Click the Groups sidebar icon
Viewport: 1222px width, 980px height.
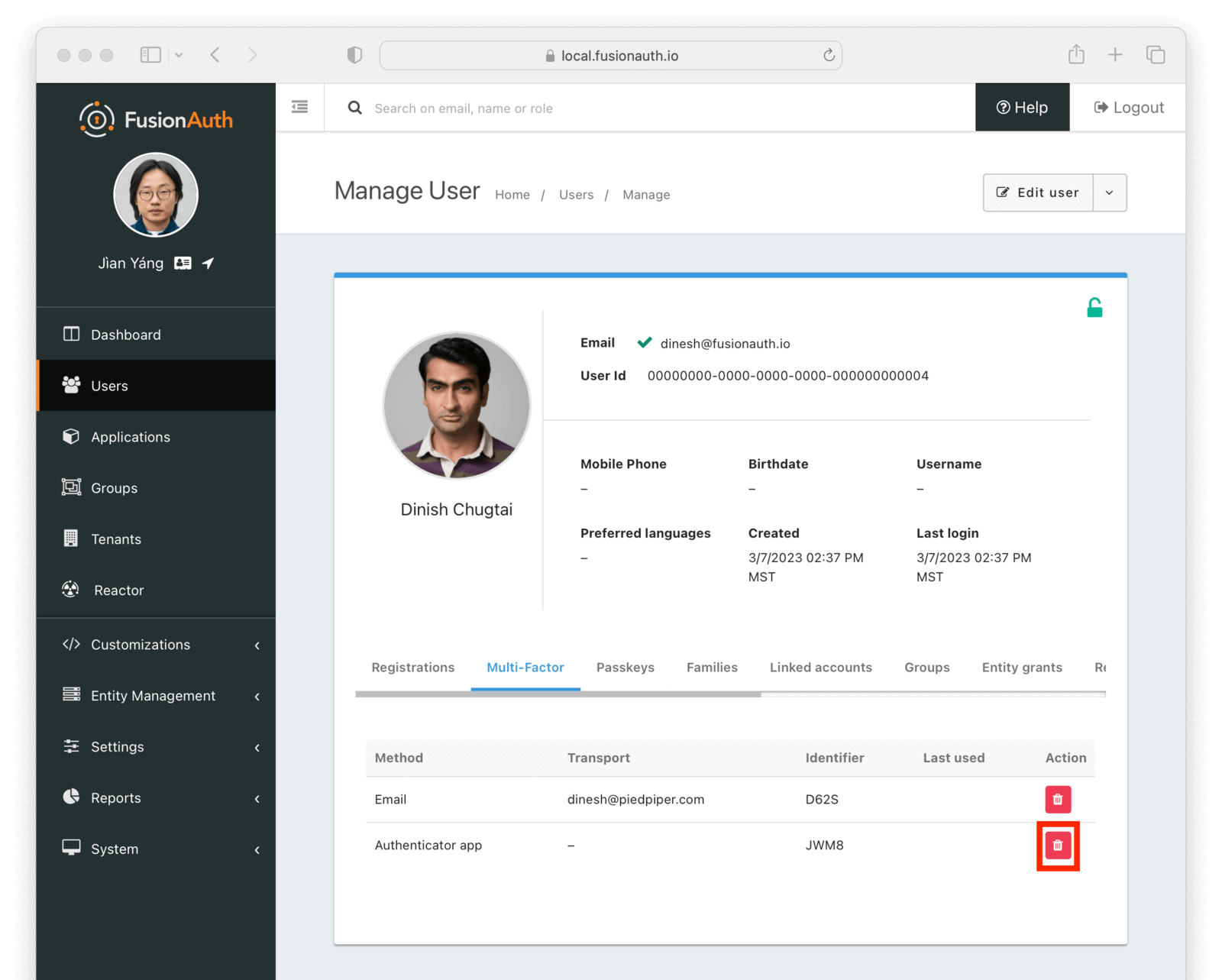[71, 487]
